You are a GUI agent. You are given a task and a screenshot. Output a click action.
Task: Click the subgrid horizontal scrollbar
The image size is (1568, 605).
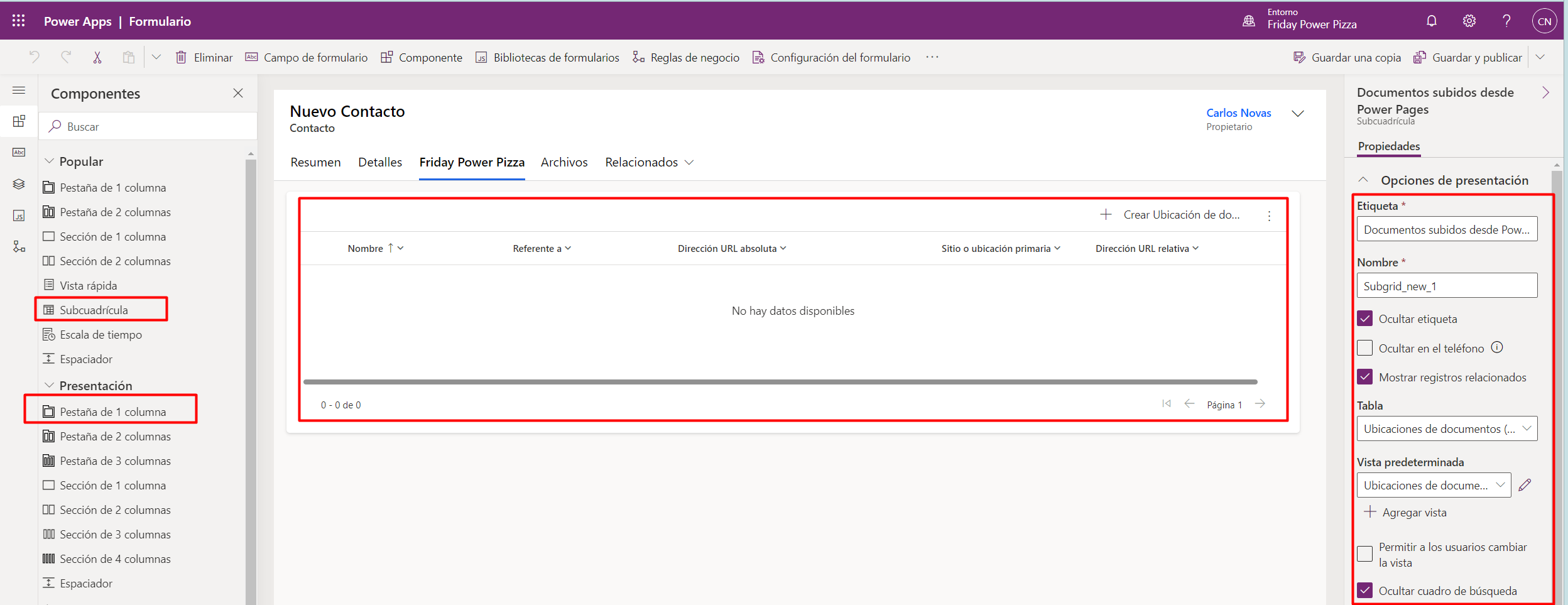pos(780,382)
